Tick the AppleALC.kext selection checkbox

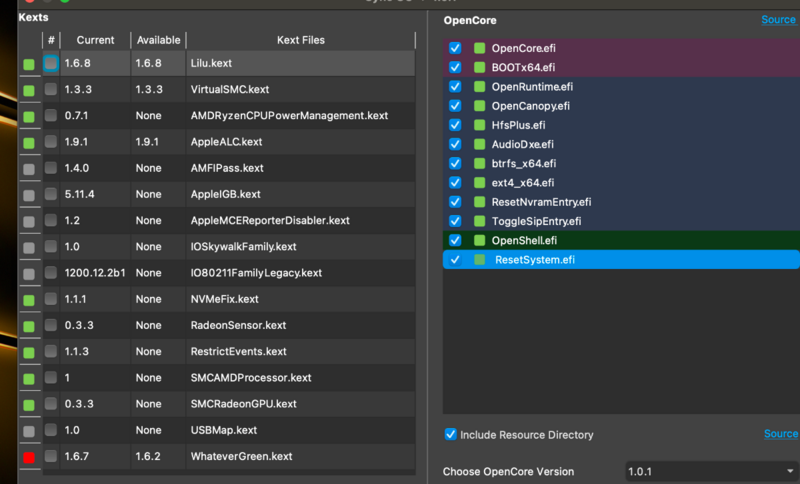pyautogui.click(x=51, y=141)
